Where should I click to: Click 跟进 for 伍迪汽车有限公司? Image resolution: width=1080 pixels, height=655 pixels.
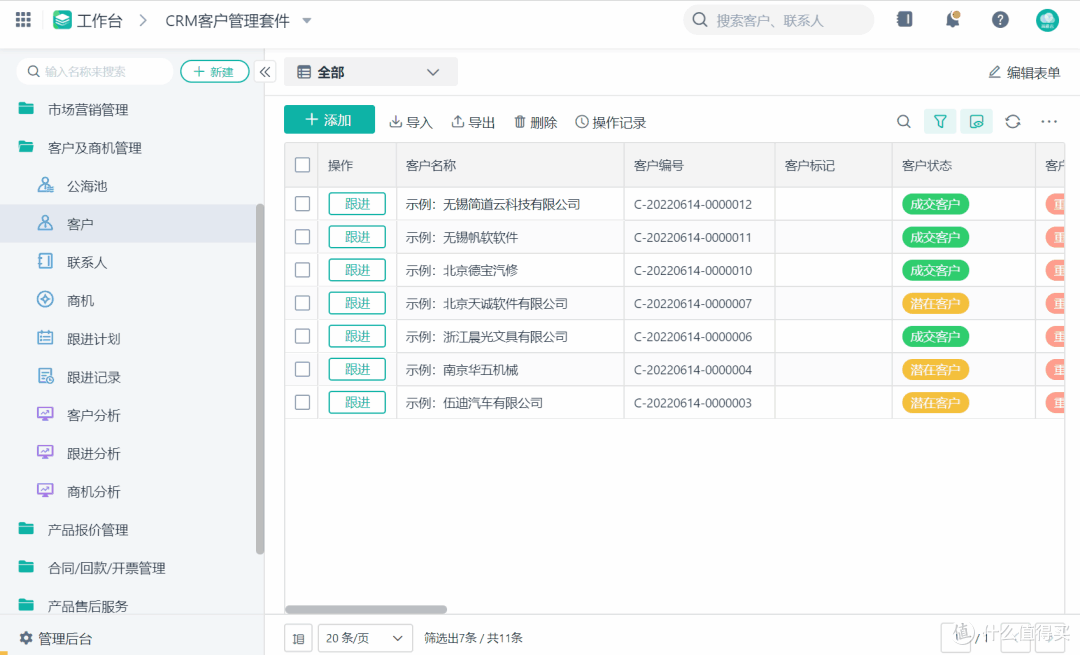click(x=357, y=402)
